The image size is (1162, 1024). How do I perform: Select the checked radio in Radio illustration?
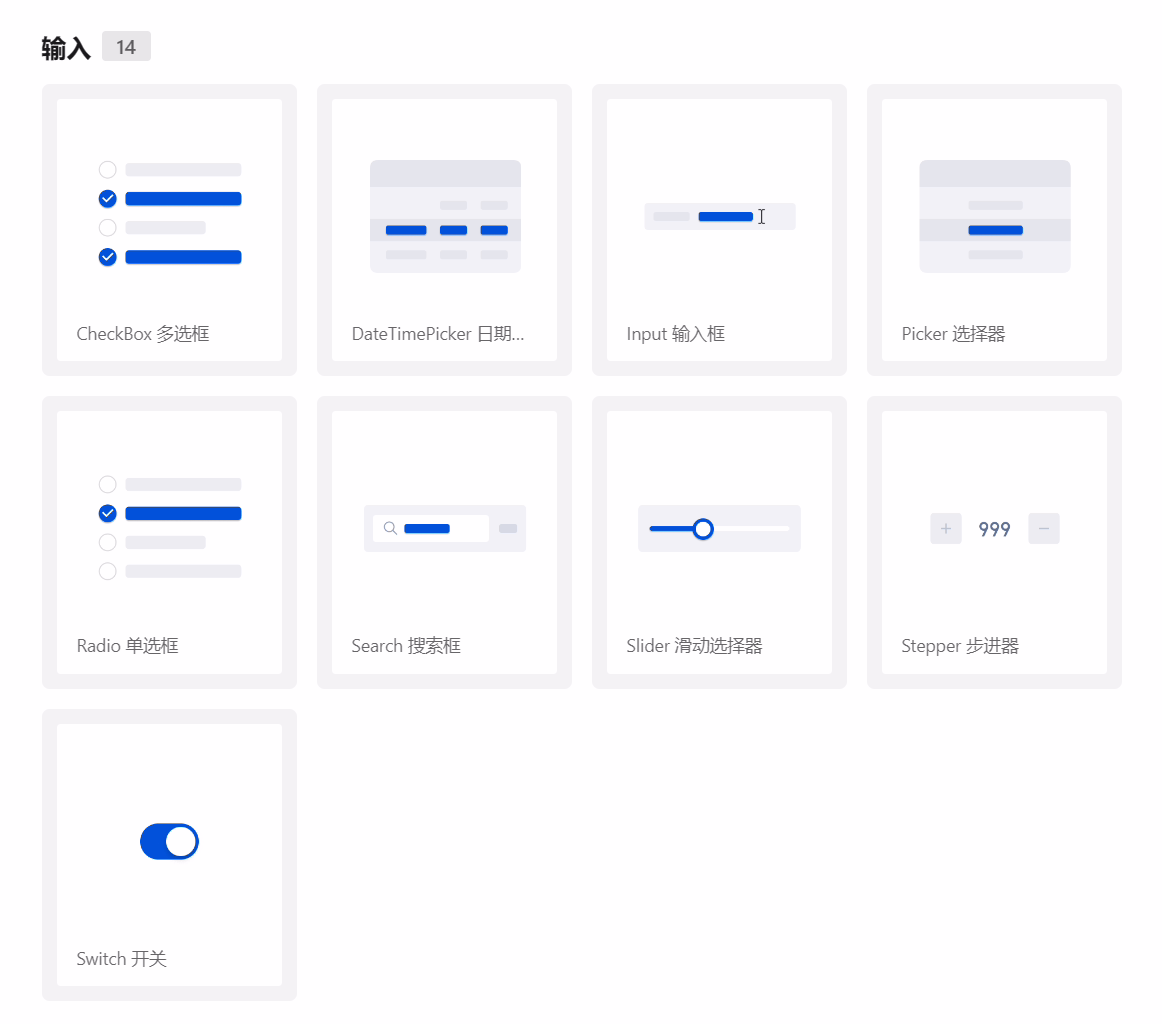(x=108, y=513)
